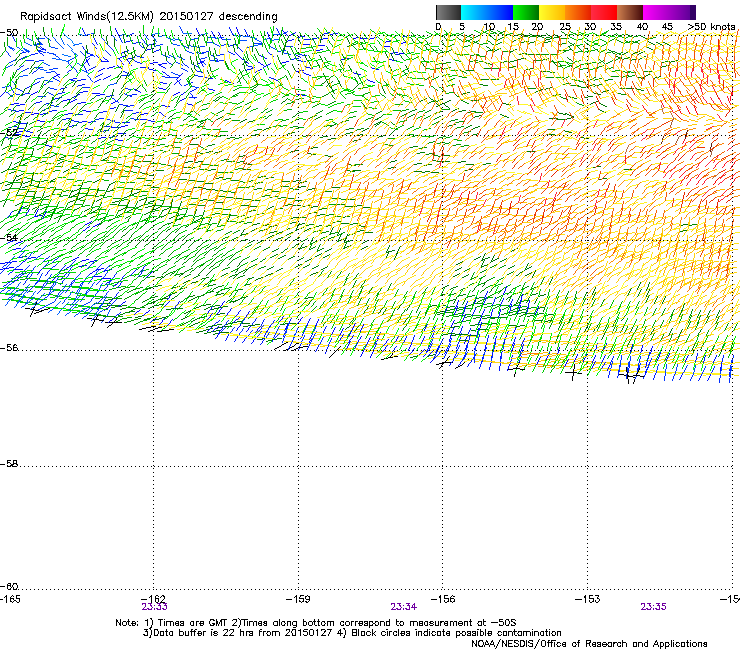Click the longitude label "-153"
Screen dimensions: 740x650
pos(588,599)
